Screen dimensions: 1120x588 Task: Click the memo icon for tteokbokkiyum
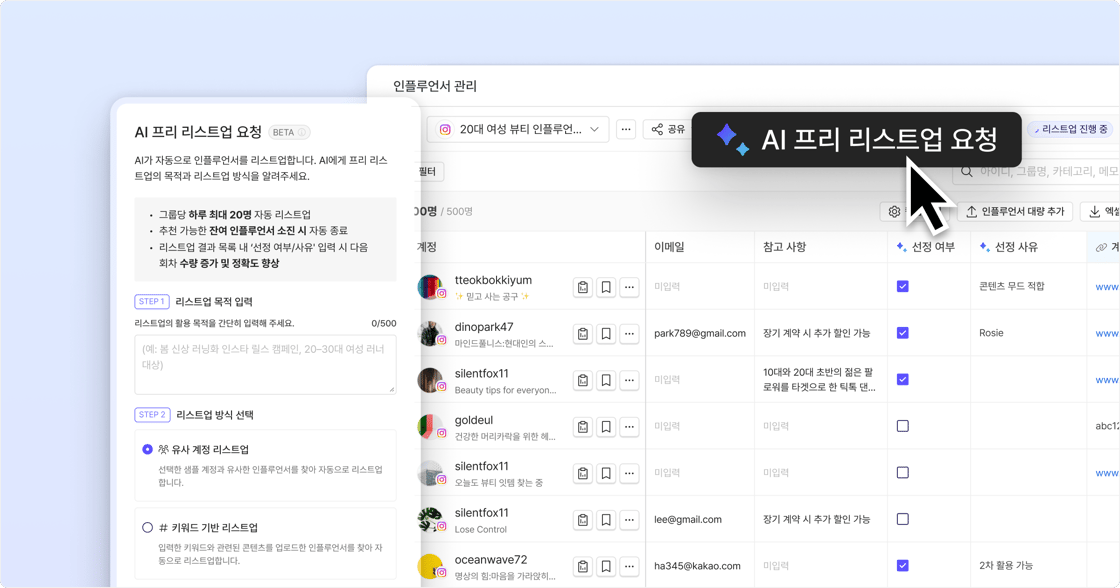tap(583, 287)
